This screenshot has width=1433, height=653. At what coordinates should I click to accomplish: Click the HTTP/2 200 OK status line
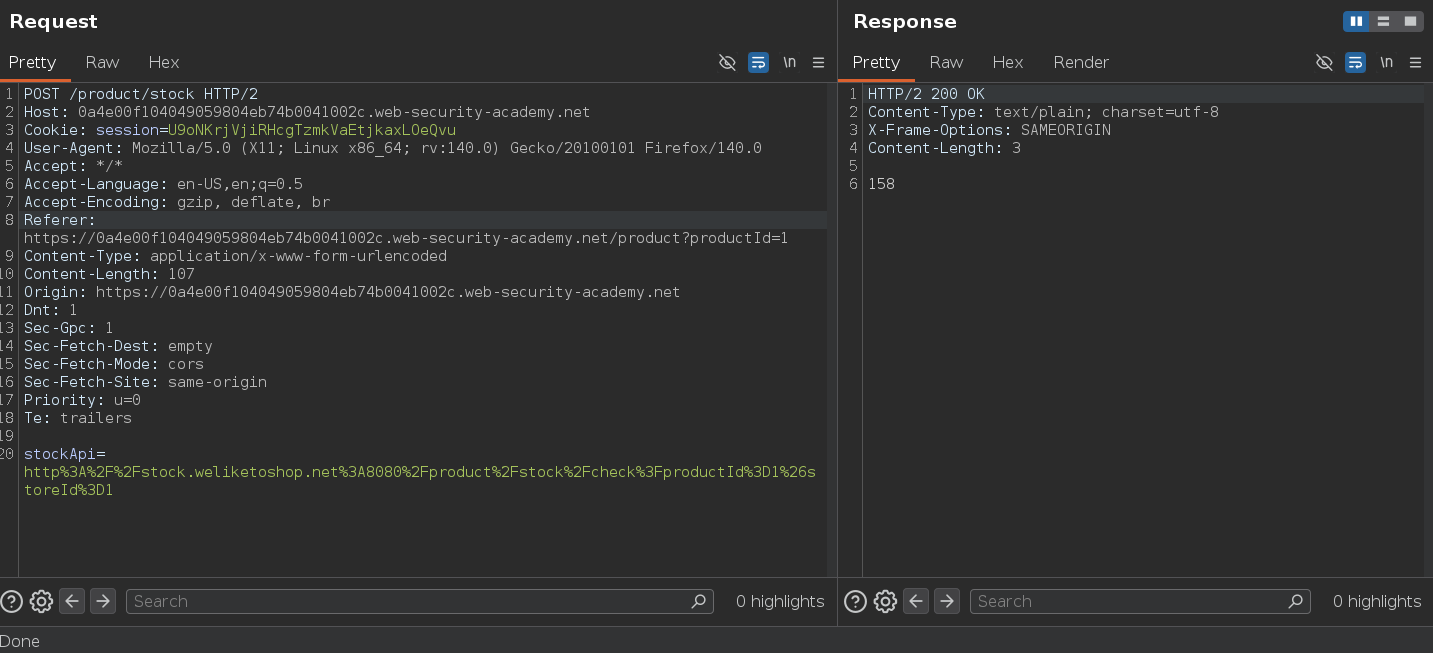pyautogui.click(x=926, y=94)
